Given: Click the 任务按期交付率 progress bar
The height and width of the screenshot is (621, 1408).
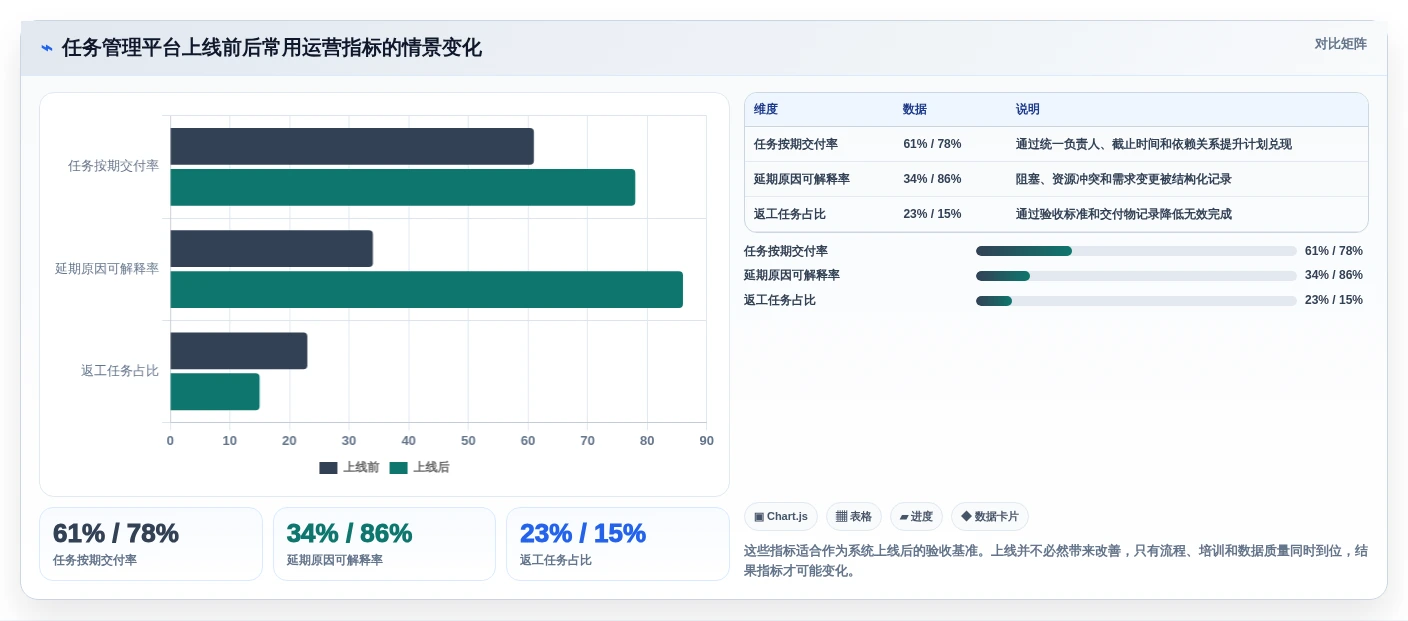Looking at the screenshot, I should coord(1136,251).
